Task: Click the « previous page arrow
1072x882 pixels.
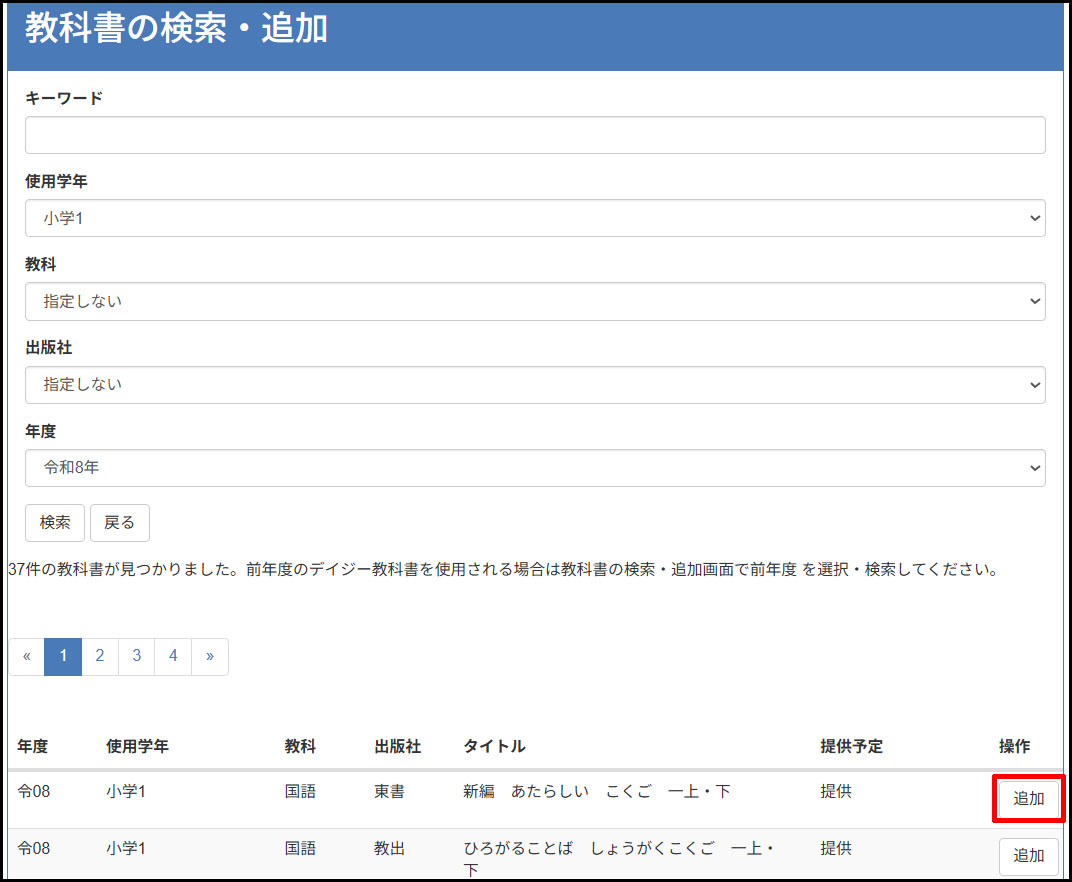Action: pos(26,656)
